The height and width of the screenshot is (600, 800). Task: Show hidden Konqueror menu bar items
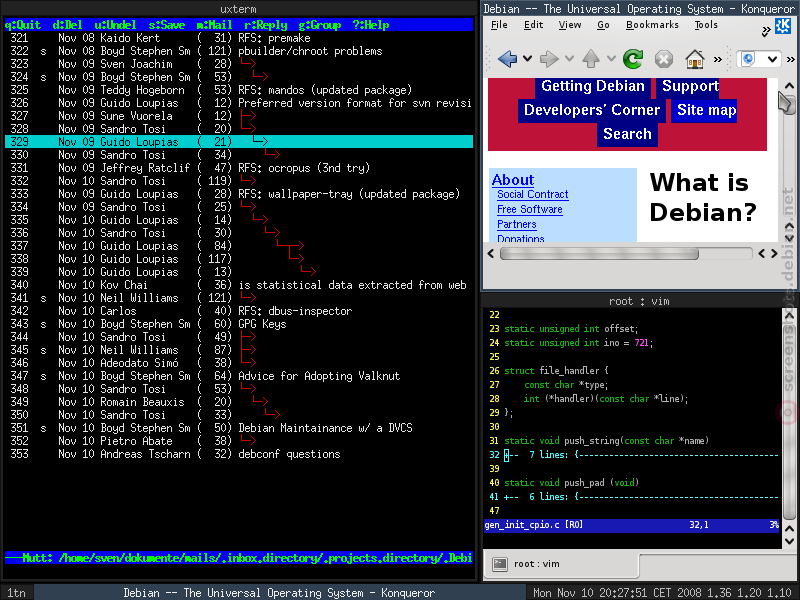pos(765,32)
